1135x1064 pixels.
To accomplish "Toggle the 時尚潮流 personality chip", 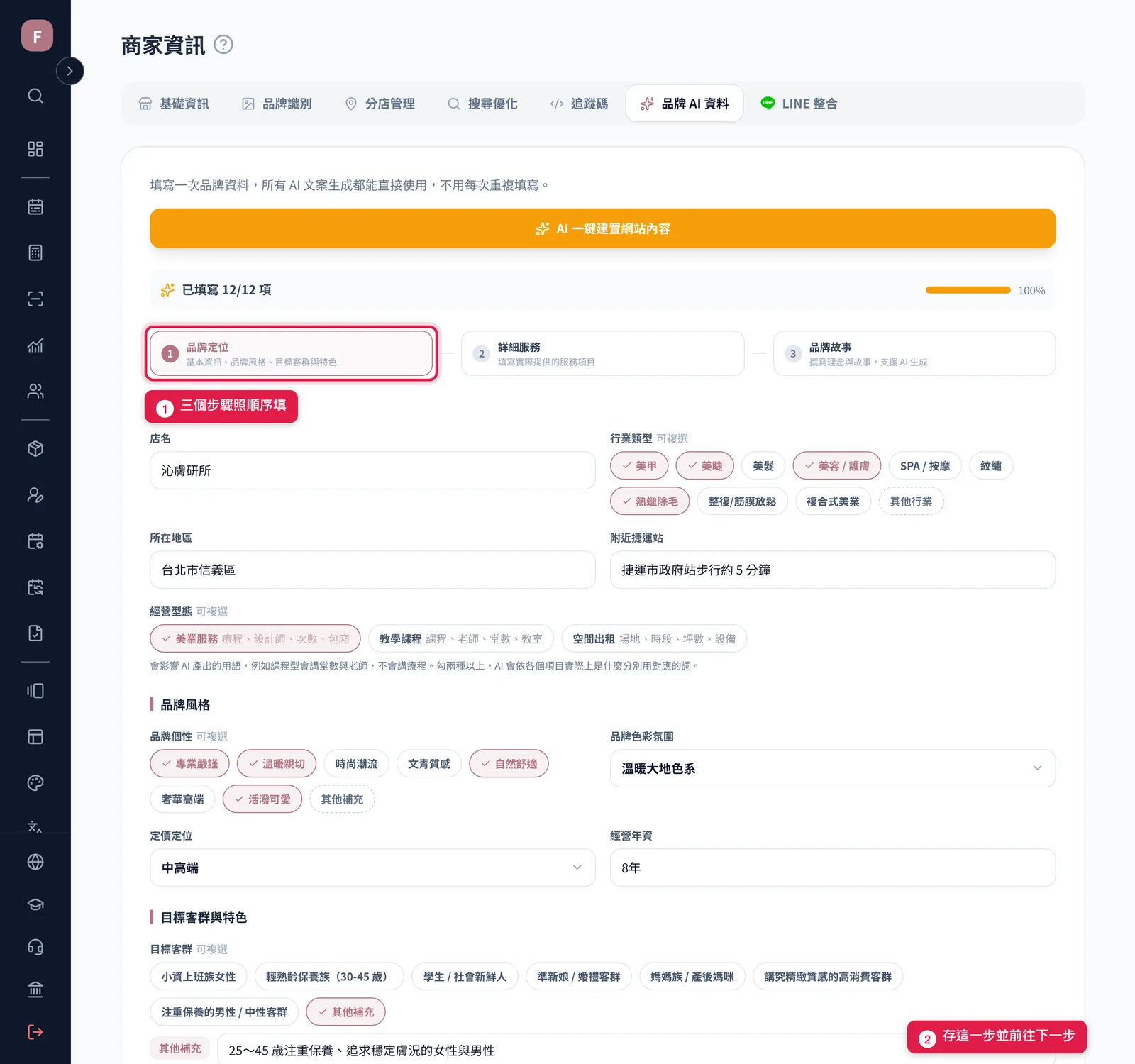I will [x=356, y=764].
